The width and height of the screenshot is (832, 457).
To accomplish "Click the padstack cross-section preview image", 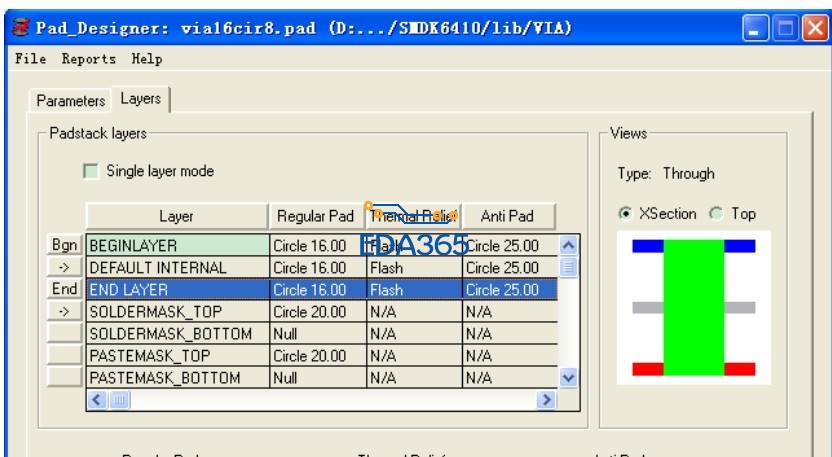I will tap(694, 307).
